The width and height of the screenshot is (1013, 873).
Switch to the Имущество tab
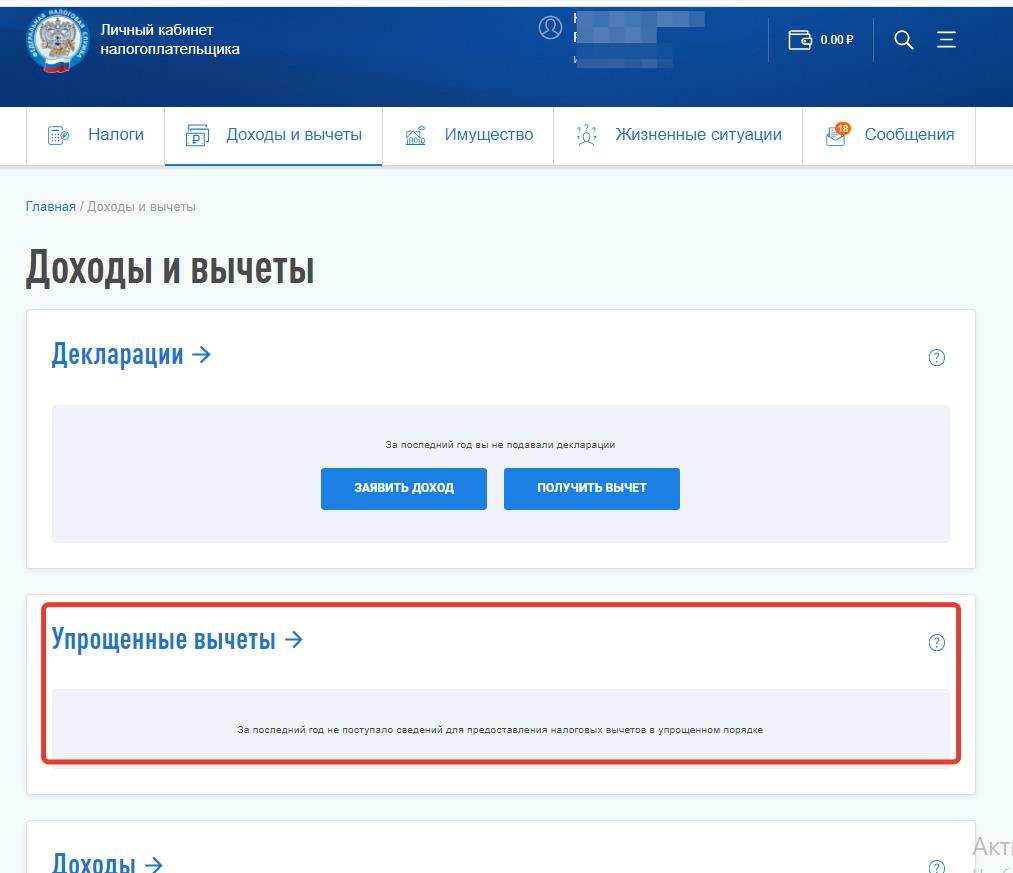pyautogui.click(x=488, y=135)
